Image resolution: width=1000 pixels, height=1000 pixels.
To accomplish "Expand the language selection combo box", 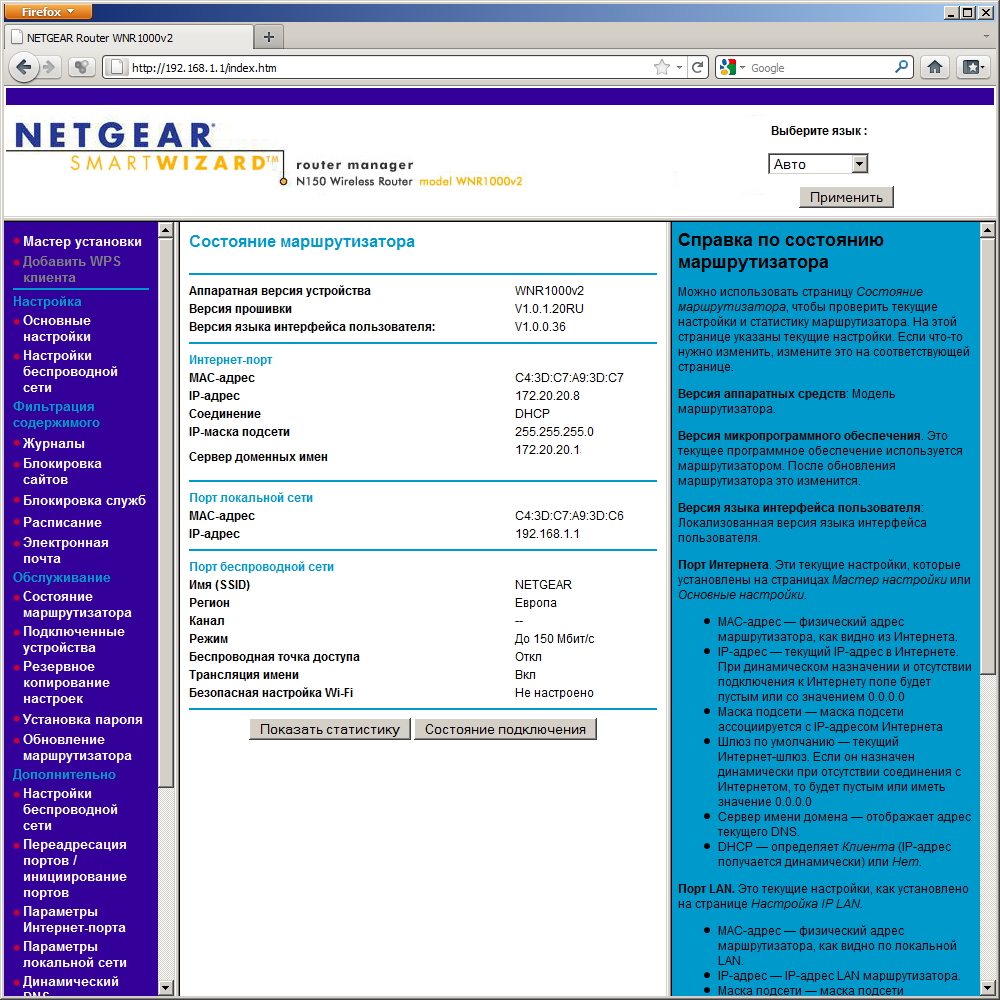I will (x=818, y=164).
